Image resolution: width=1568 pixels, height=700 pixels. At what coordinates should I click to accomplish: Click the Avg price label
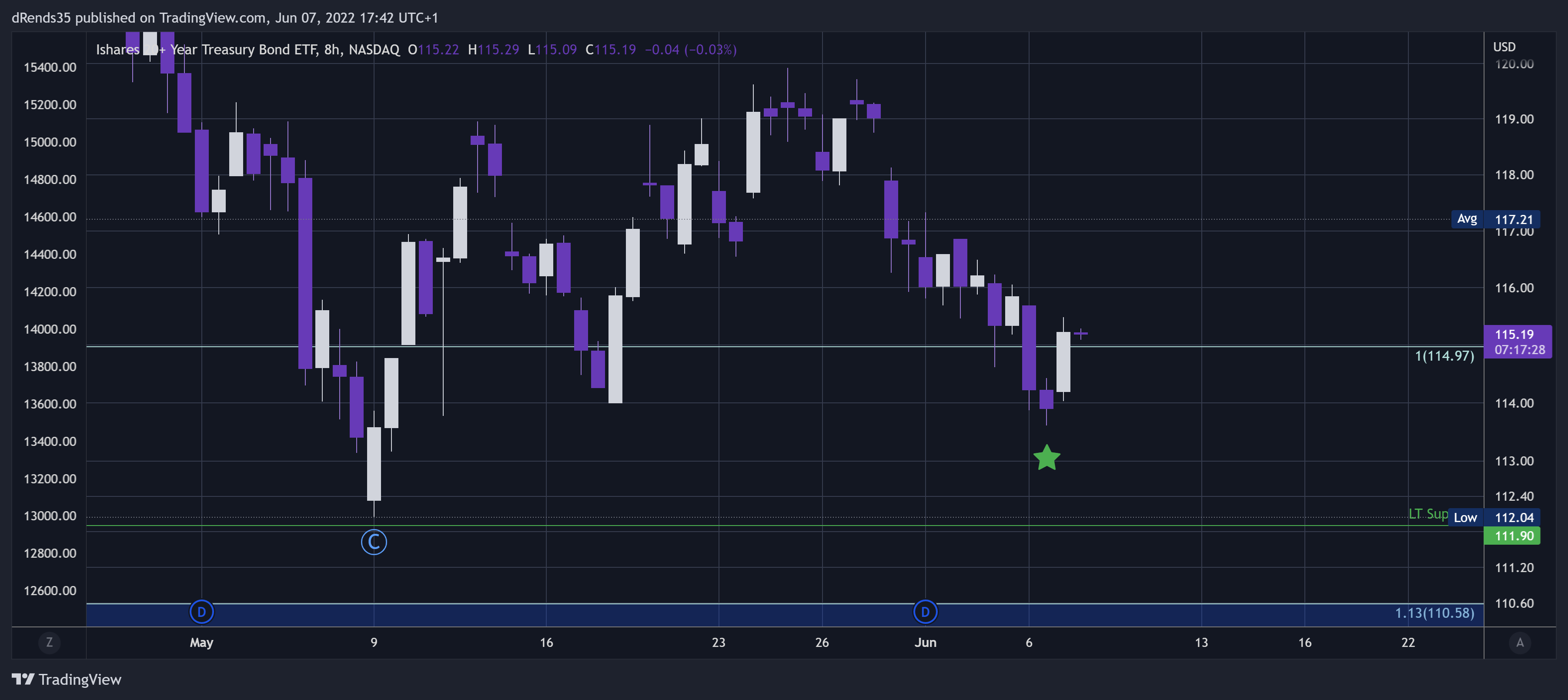pyautogui.click(x=1467, y=219)
